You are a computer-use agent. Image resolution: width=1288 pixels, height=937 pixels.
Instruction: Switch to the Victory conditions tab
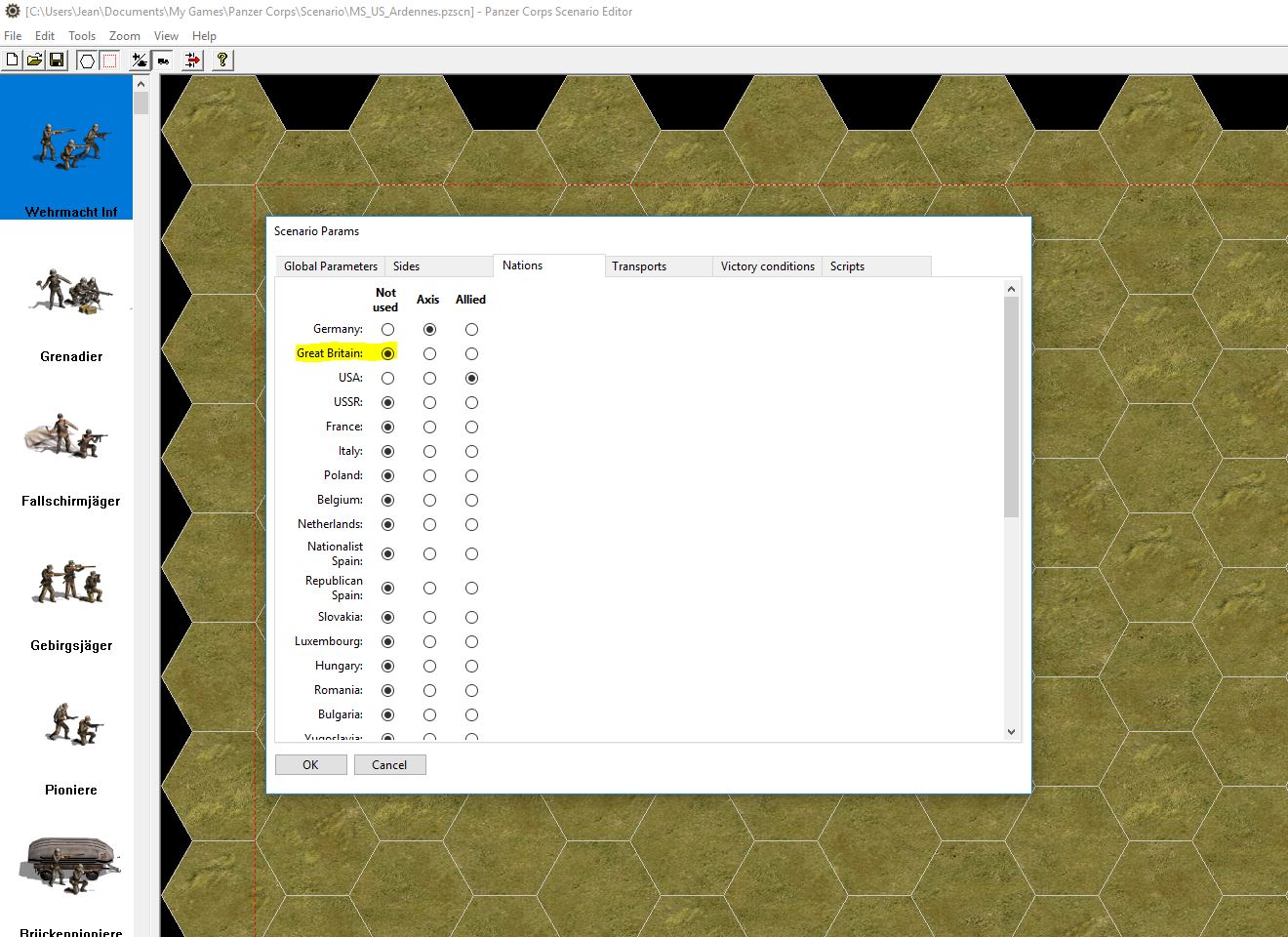768,266
